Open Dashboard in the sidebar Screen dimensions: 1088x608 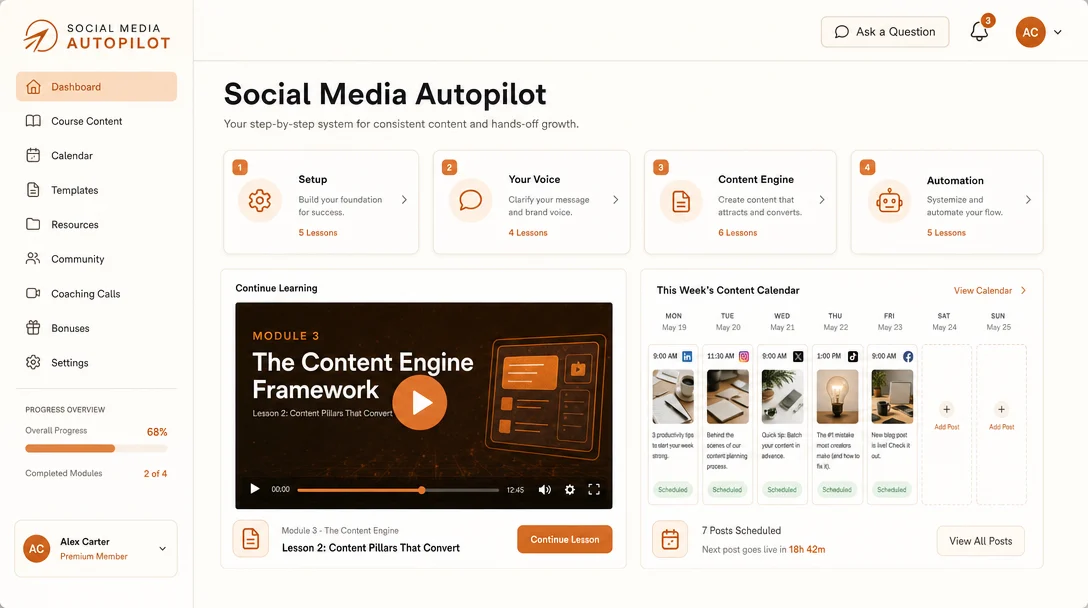coord(96,87)
